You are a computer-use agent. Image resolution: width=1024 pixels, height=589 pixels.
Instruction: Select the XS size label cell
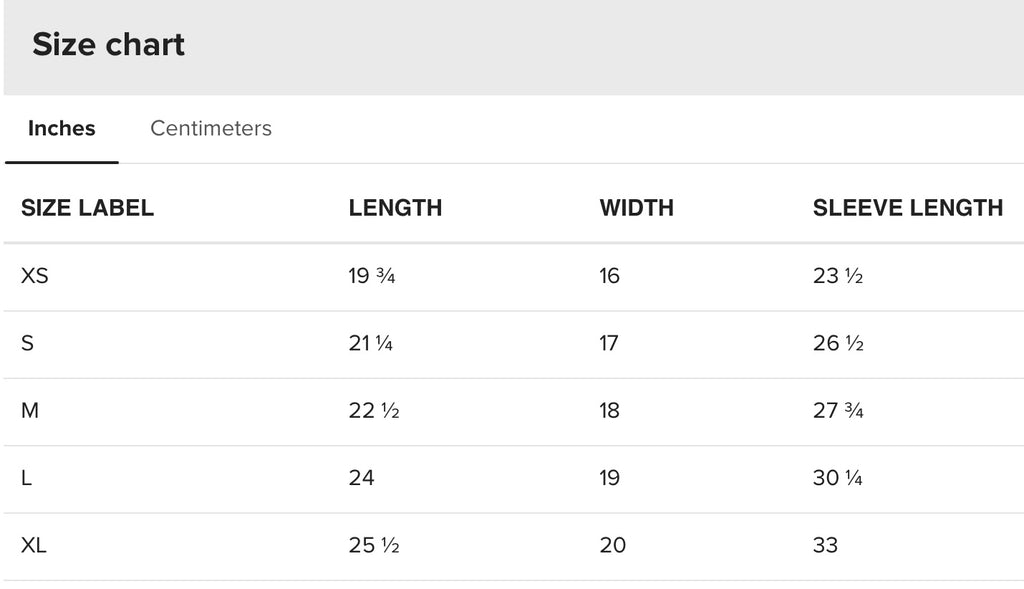coord(35,276)
